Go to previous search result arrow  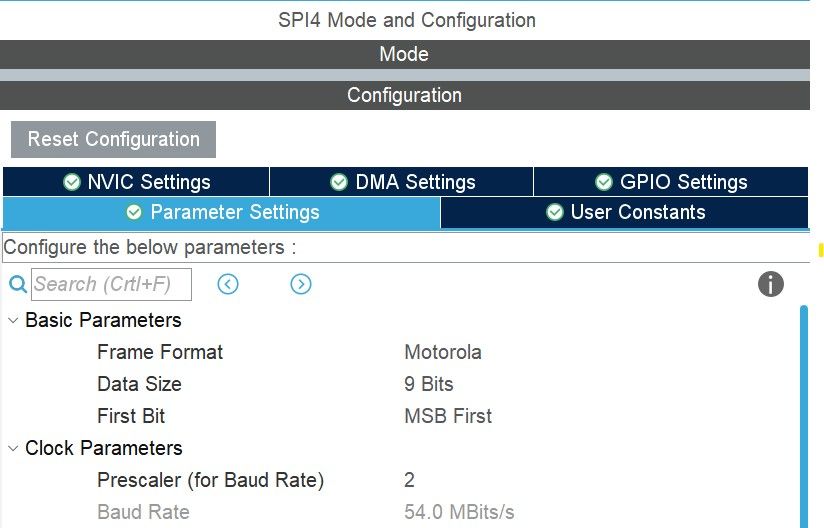[228, 284]
